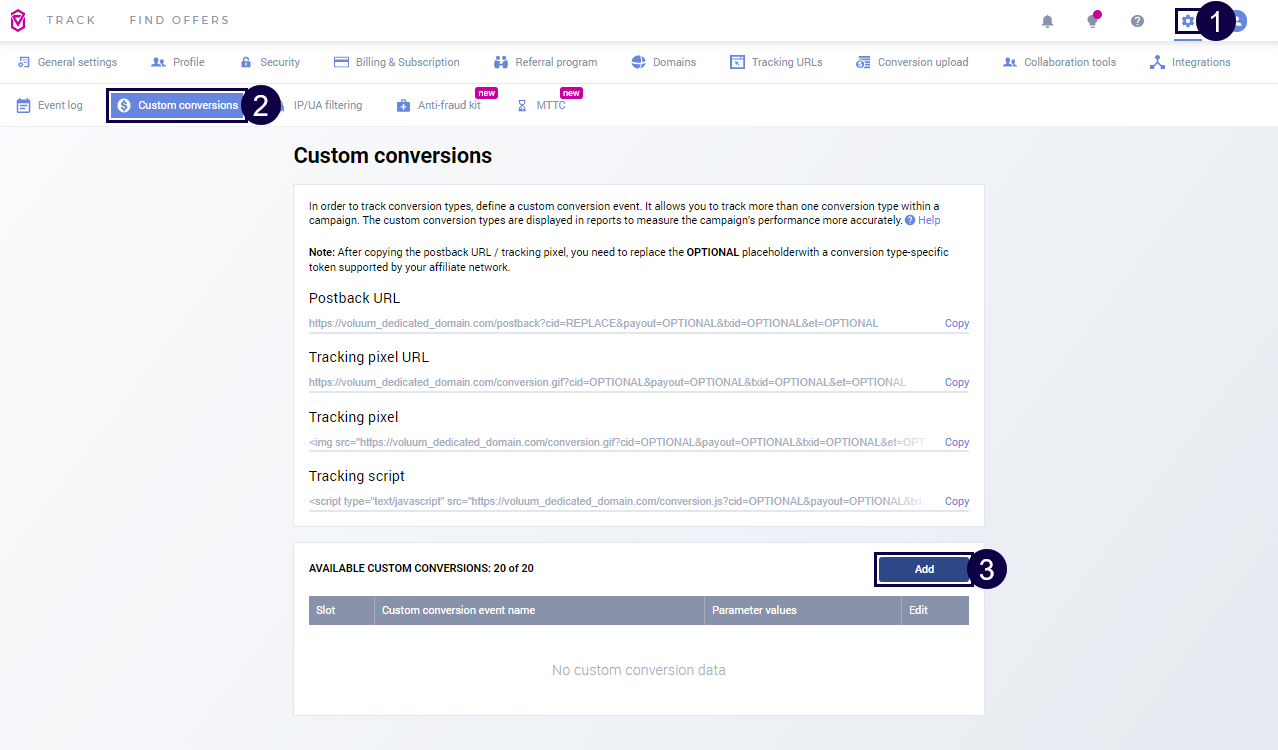Open FIND OFFERS in top navigation
The width and height of the screenshot is (1278, 750).
179,20
